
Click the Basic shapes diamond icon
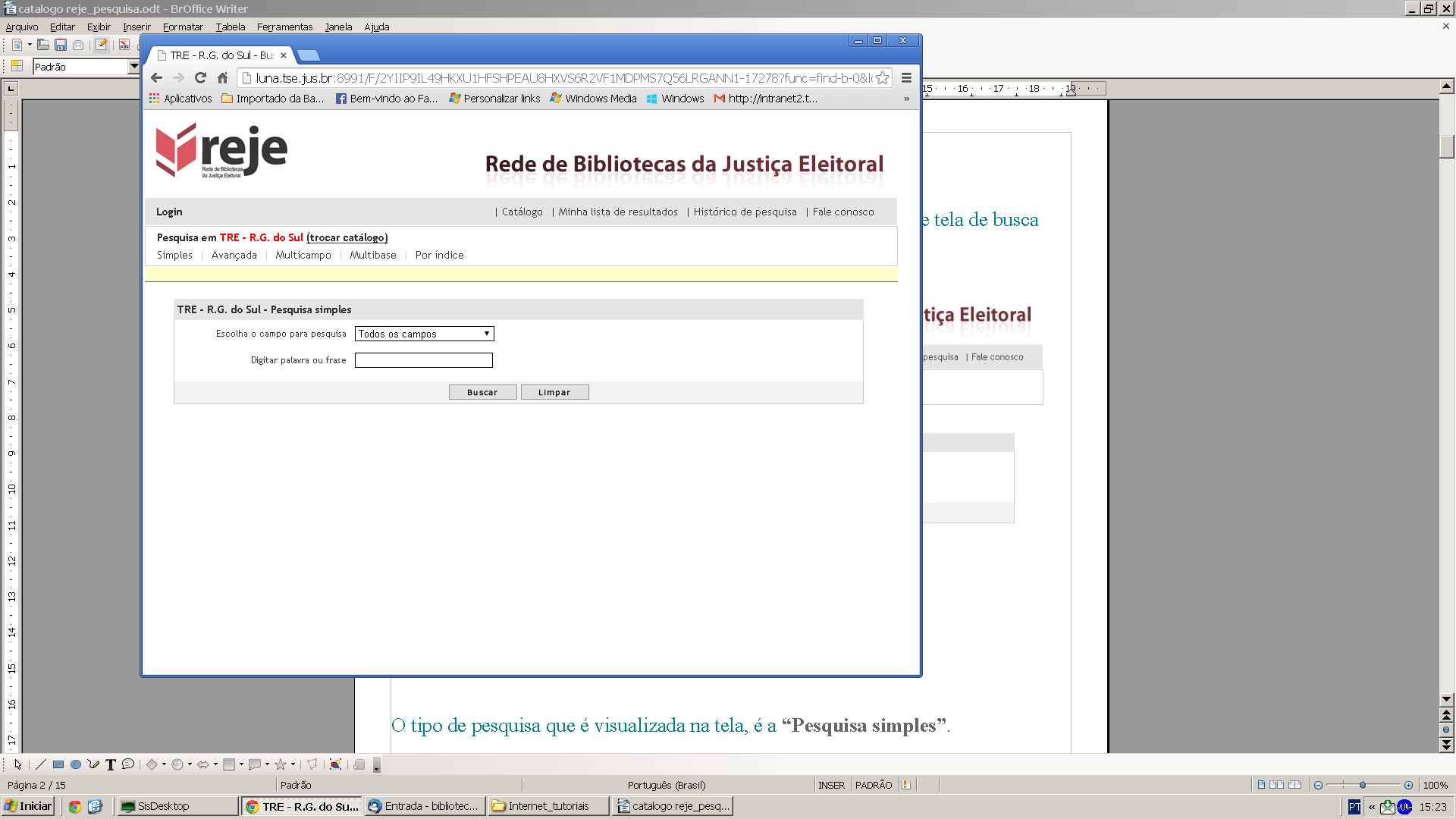click(152, 764)
